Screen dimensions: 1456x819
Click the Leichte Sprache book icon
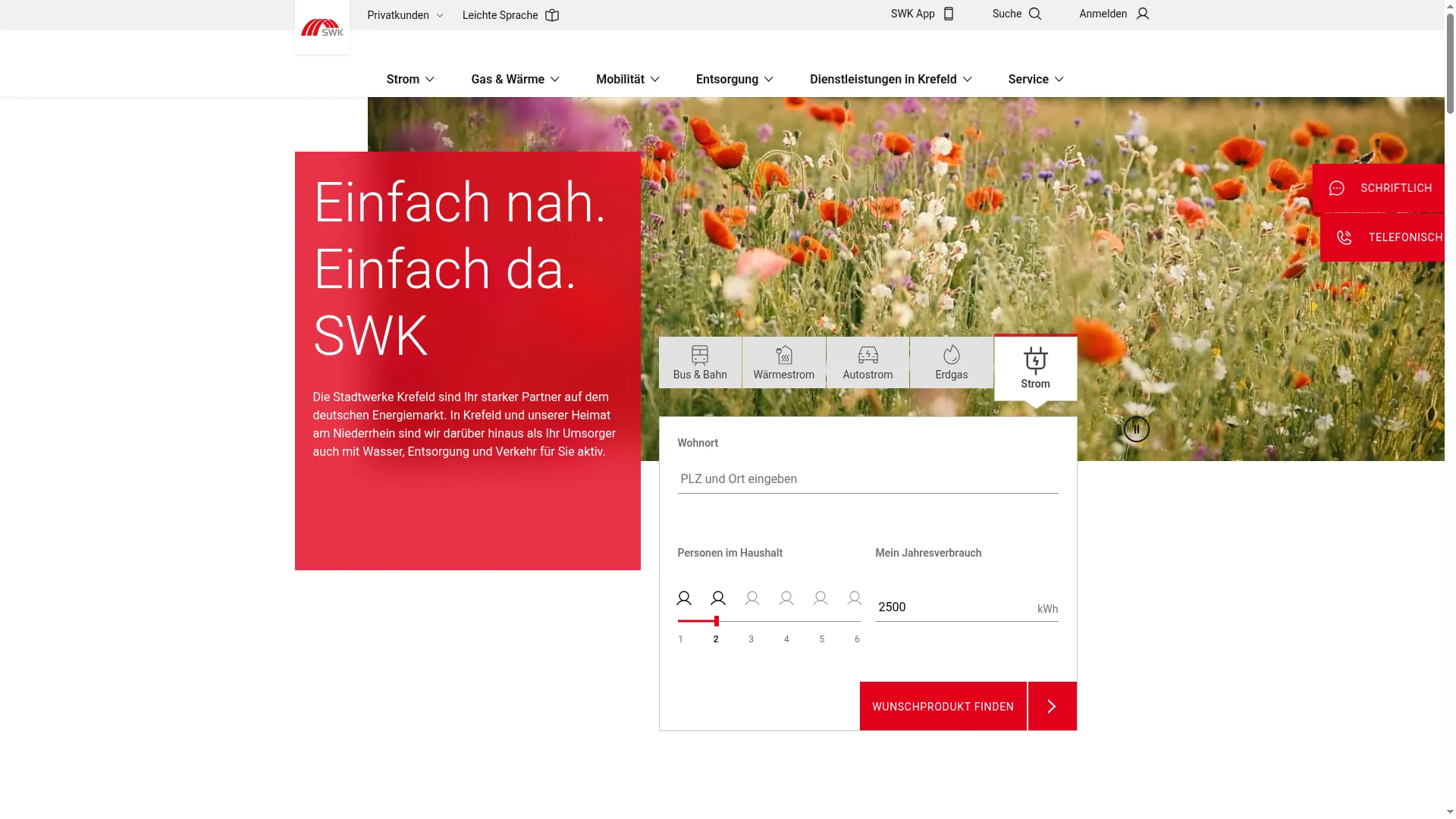tap(552, 15)
